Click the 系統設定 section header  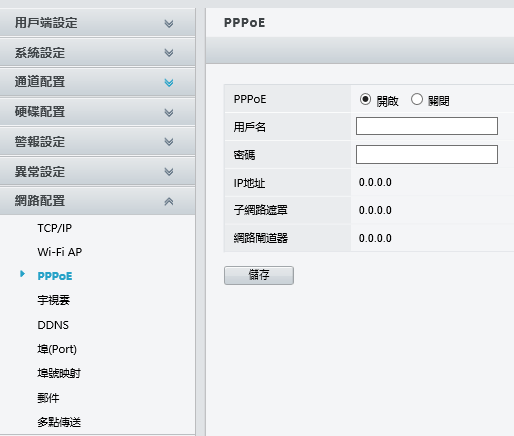pyautogui.click(x=97, y=53)
